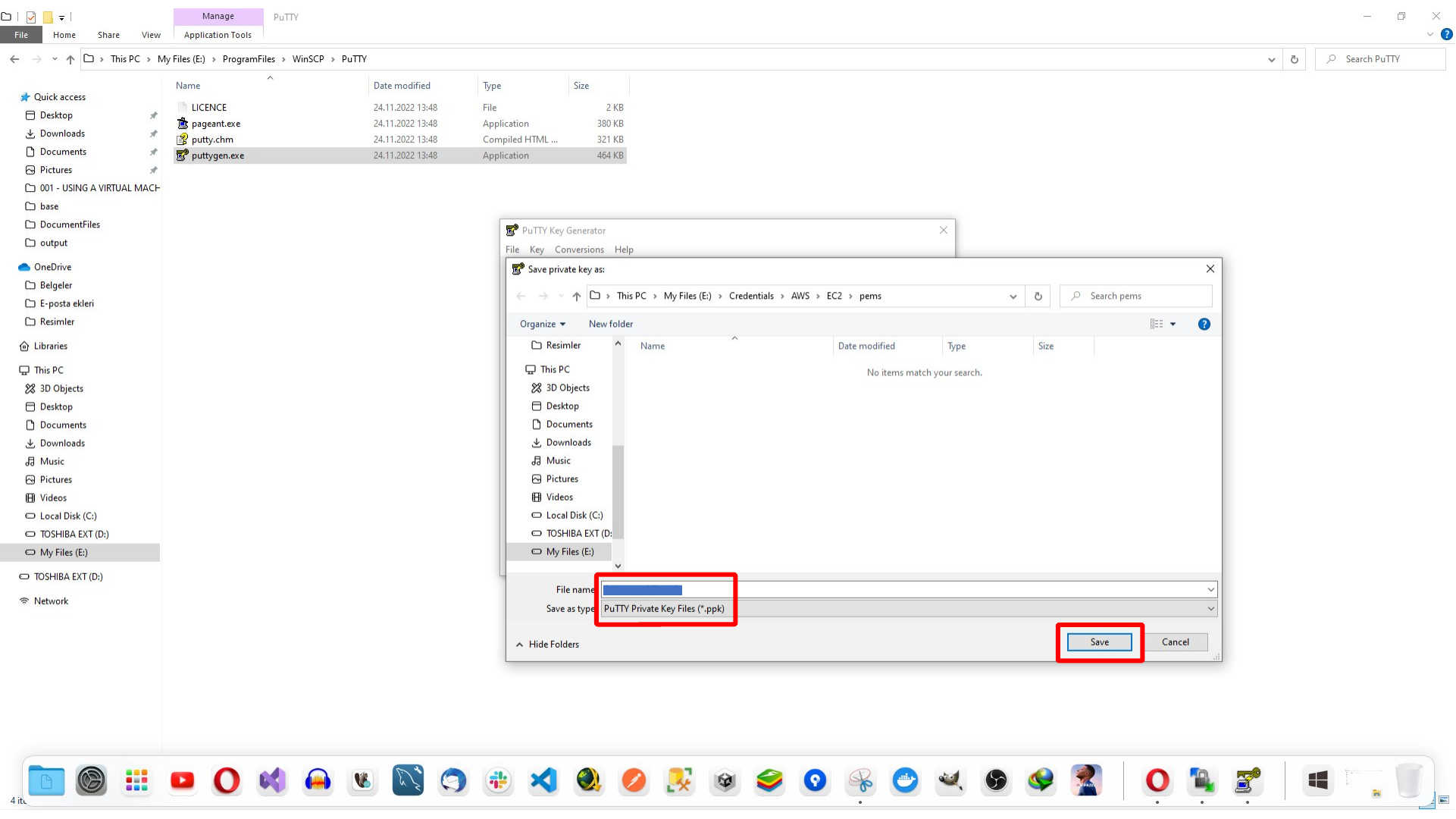Switch to the Share ribbon tab
This screenshot has width=1456, height=819.
tap(108, 35)
